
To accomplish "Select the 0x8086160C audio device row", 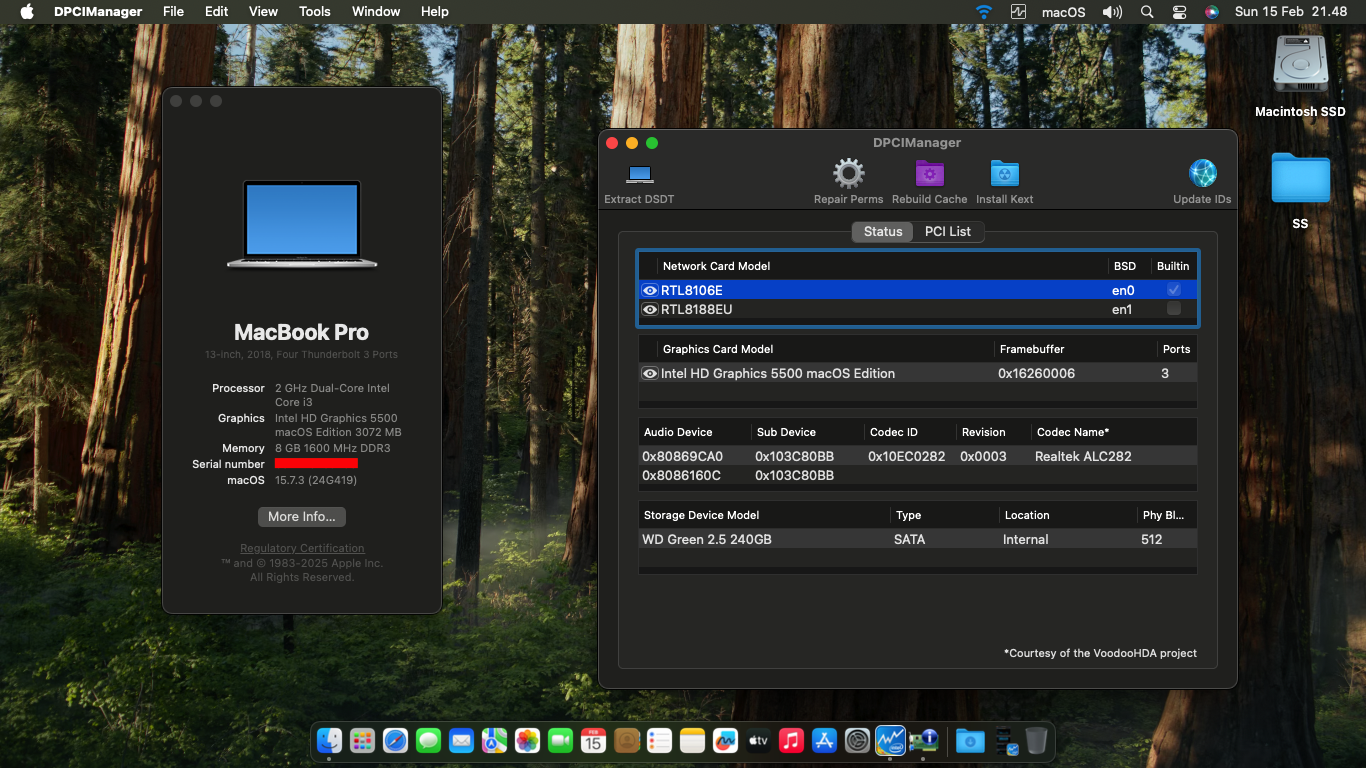I will 917,475.
